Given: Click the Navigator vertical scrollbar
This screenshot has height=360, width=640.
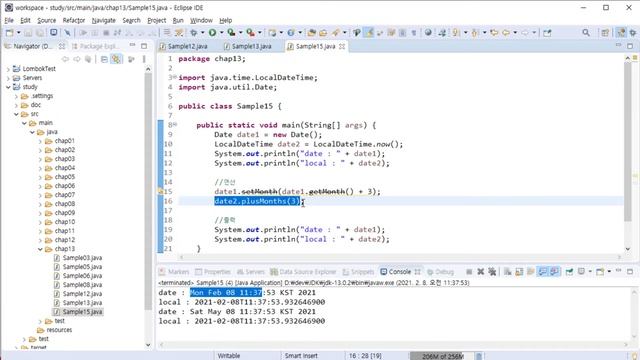Looking at the screenshot, I should click(x=148, y=191).
